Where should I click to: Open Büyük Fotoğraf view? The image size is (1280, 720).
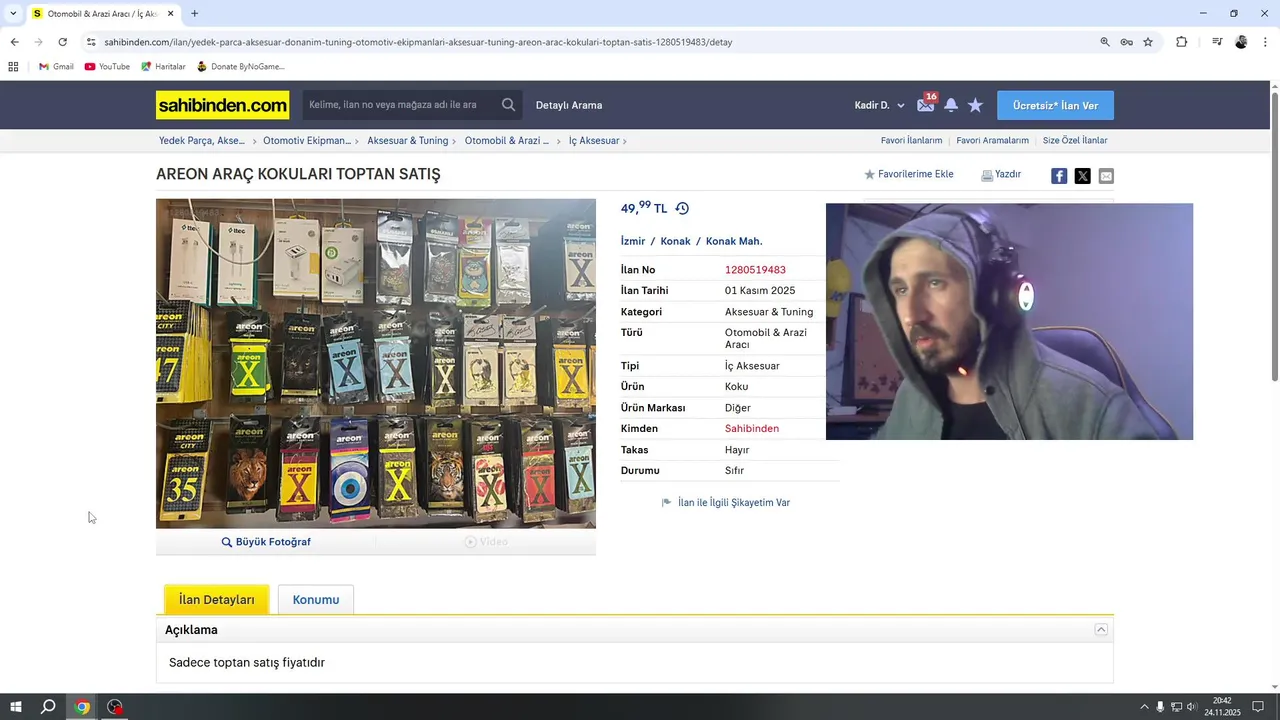pos(266,542)
